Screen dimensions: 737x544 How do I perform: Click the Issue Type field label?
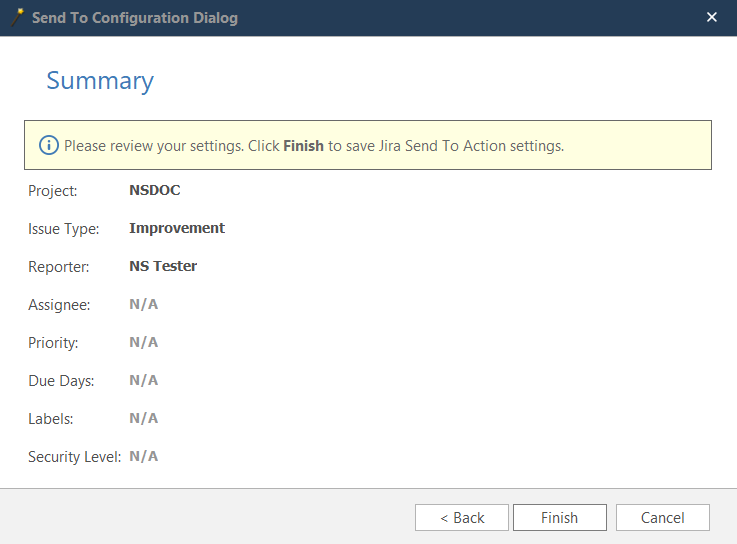64,229
